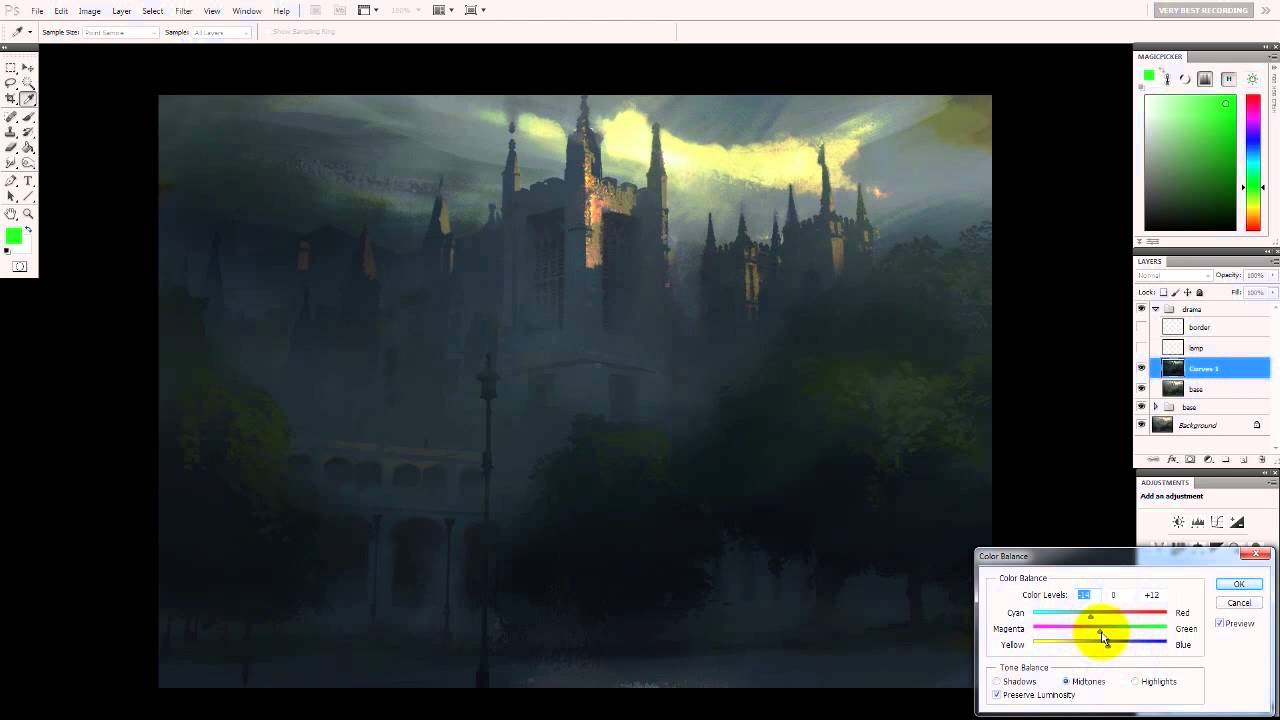
Task: Click OK in Color Balance dialog
Action: (1239, 584)
